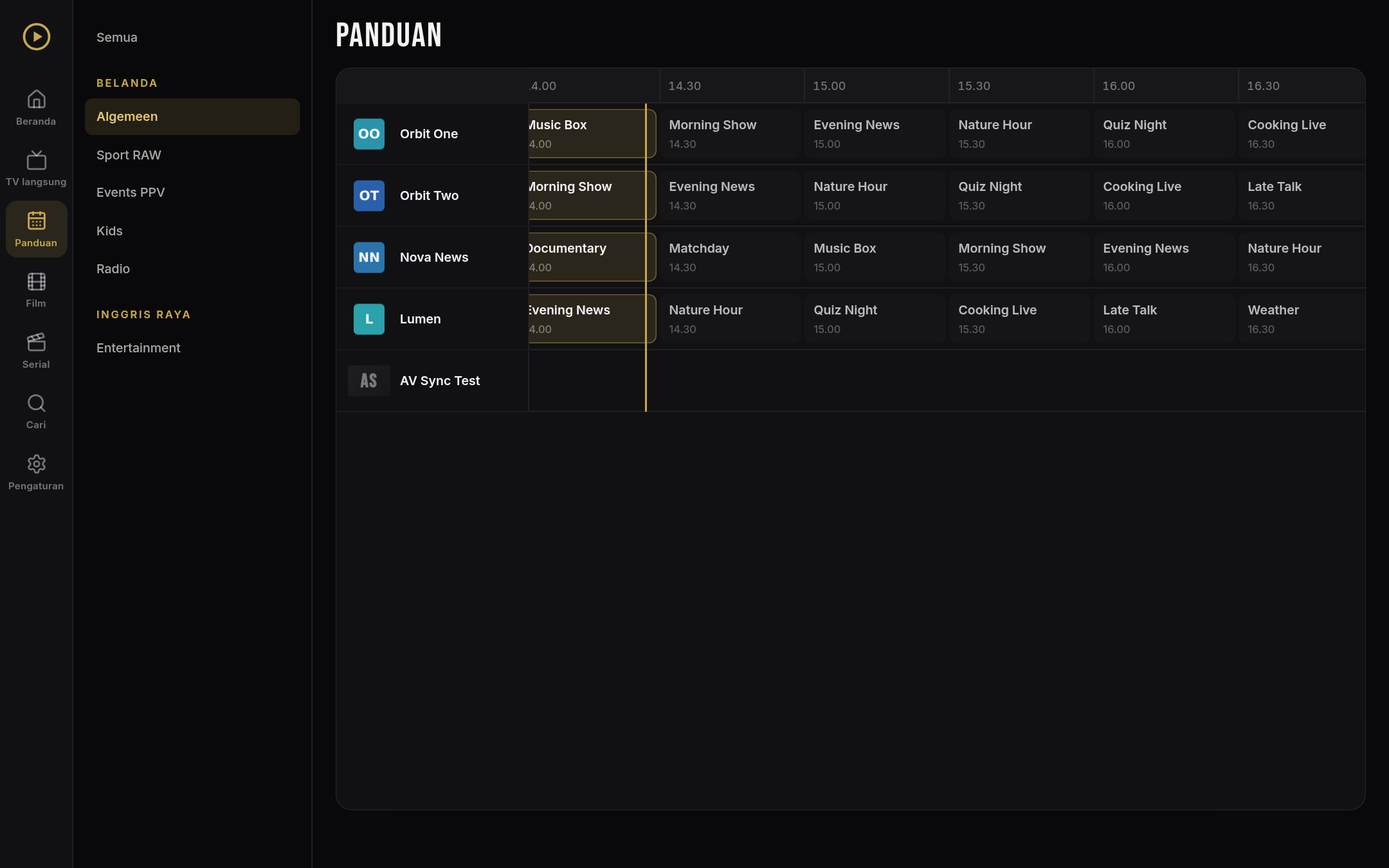The width and height of the screenshot is (1389, 868).
Task: Open Matchday 14.30 on Nova News
Action: click(730, 257)
